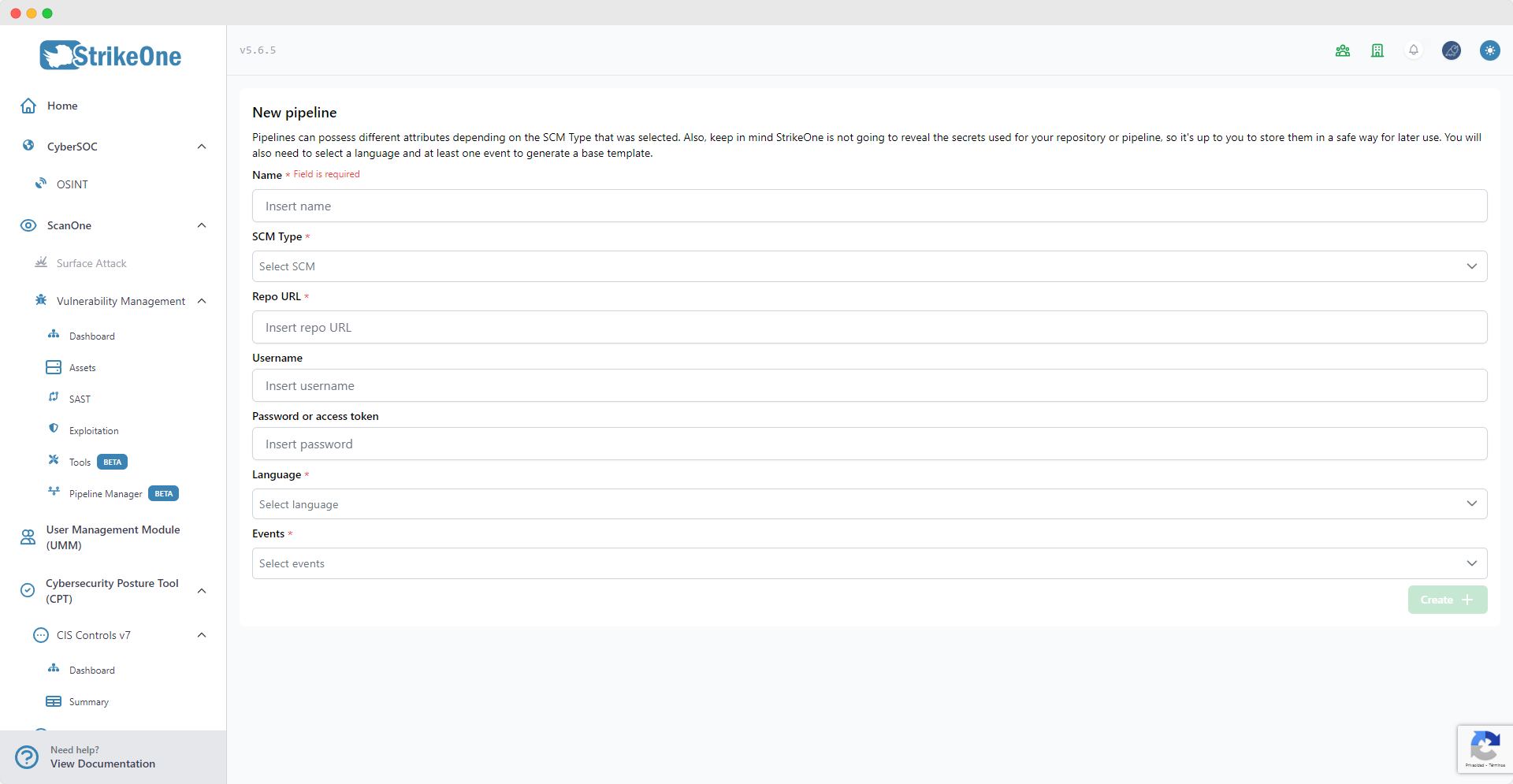Click the green organization building icon
This screenshot has height=784, width=1513.
[x=1377, y=50]
